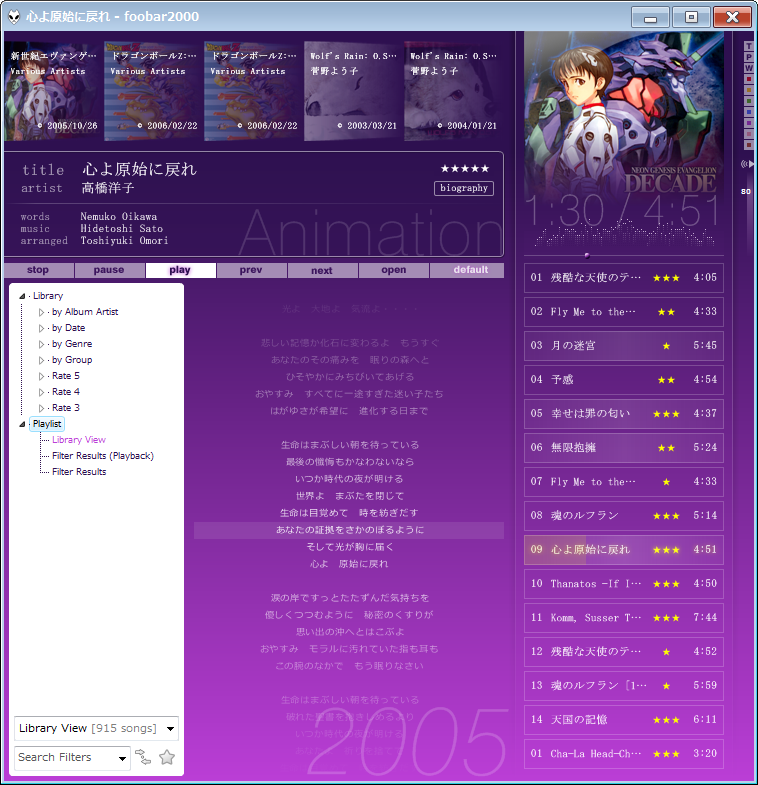The height and width of the screenshot is (785, 758).
Task: Open the Search Filters combo box
Action: [72, 757]
